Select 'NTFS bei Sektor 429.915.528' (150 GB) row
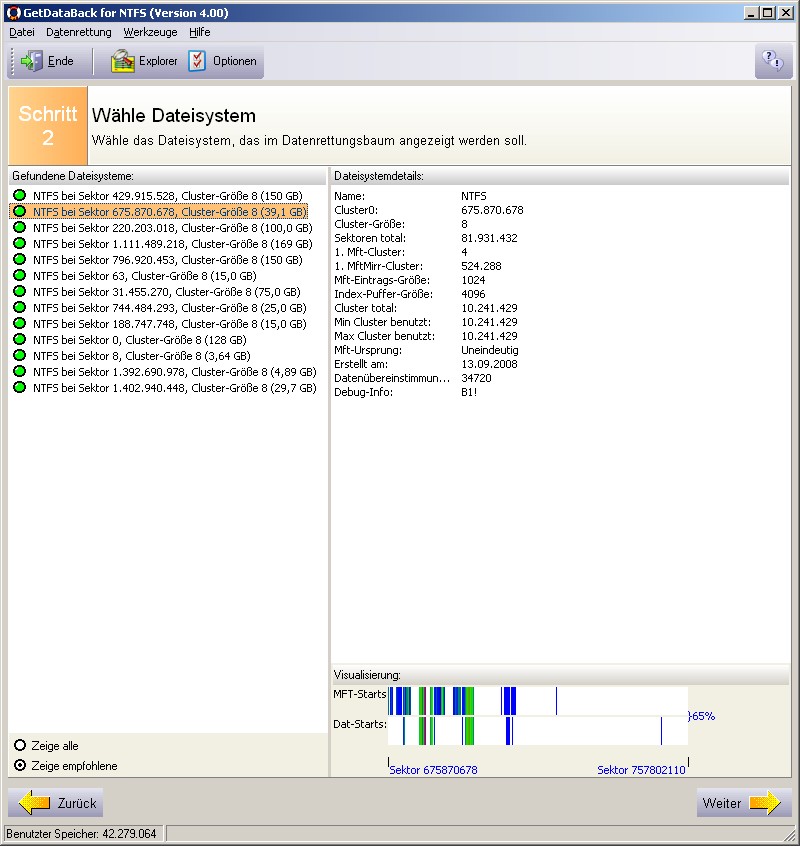Screen dimensions: 800x846 pyautogui.click(x=168, y=196)
